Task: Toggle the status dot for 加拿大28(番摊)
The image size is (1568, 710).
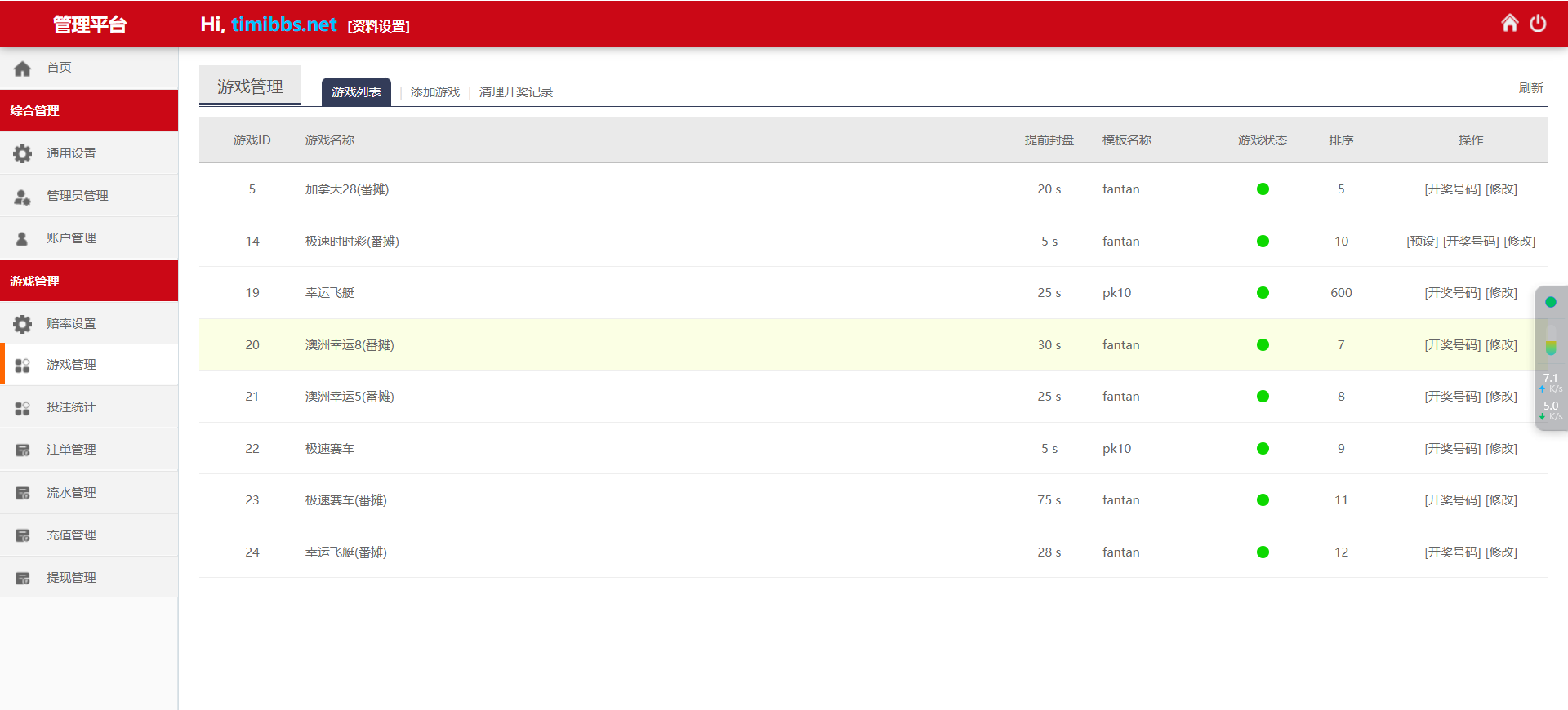Action: pyautogui.click(x=1263, y=189)
